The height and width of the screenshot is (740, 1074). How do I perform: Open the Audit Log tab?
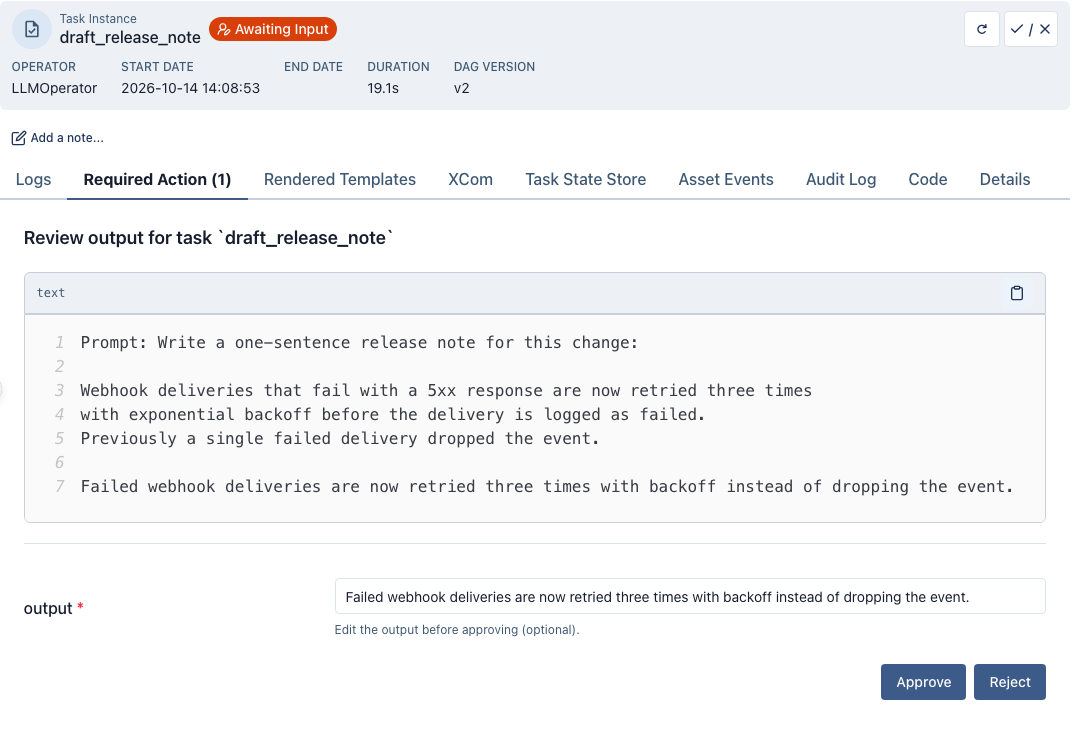[x=841, y=180]
